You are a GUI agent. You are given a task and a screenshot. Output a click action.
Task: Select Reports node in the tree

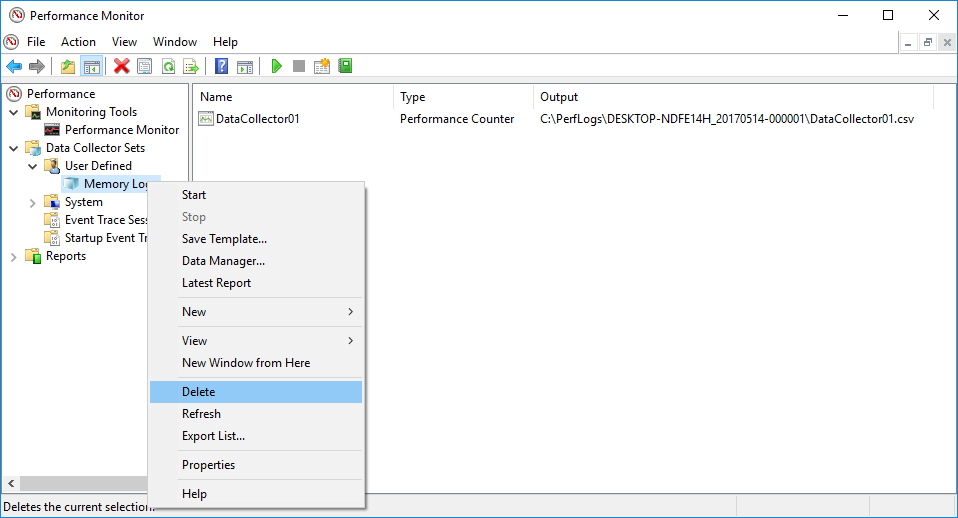(x=65, y=256)
